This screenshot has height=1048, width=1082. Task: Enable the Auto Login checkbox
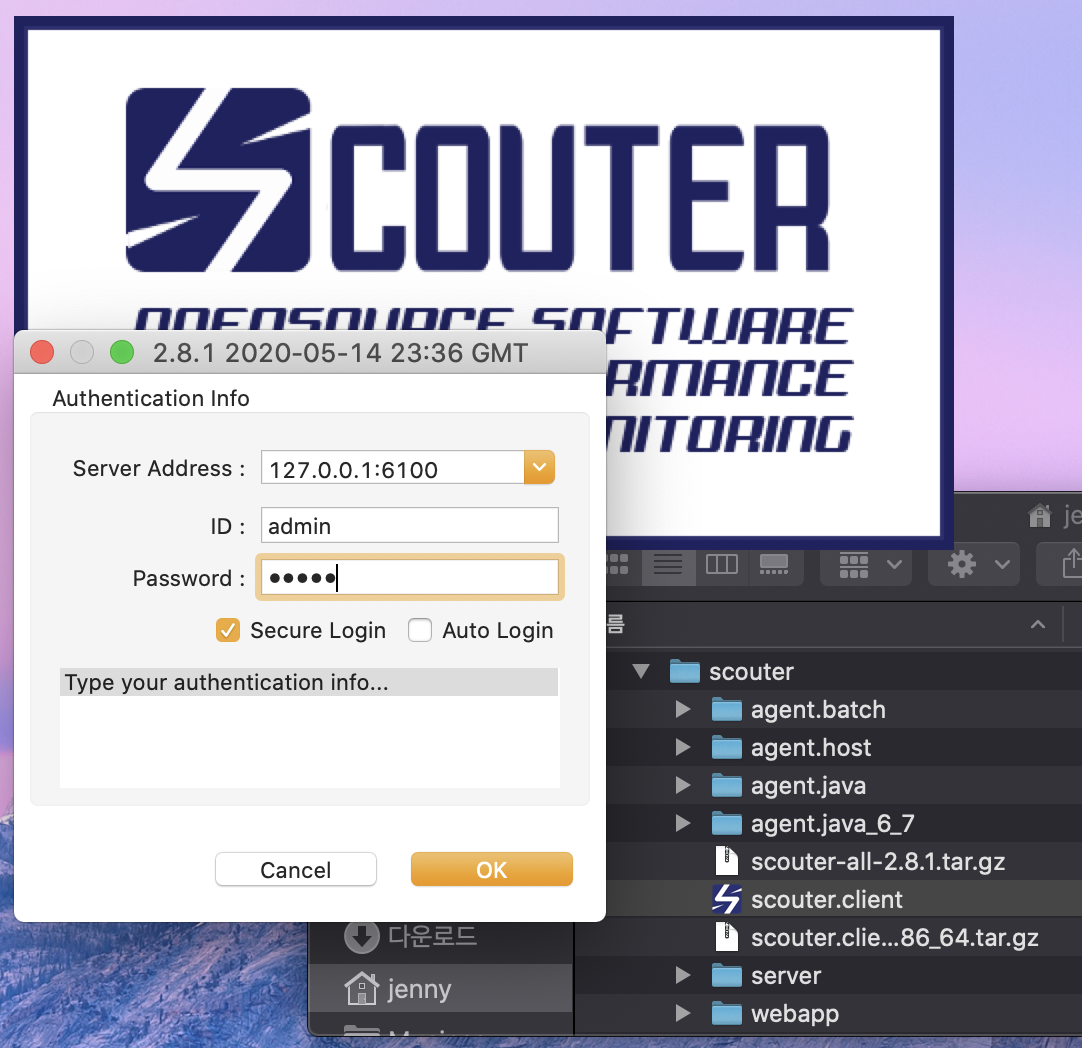click(x=420, y=630)
